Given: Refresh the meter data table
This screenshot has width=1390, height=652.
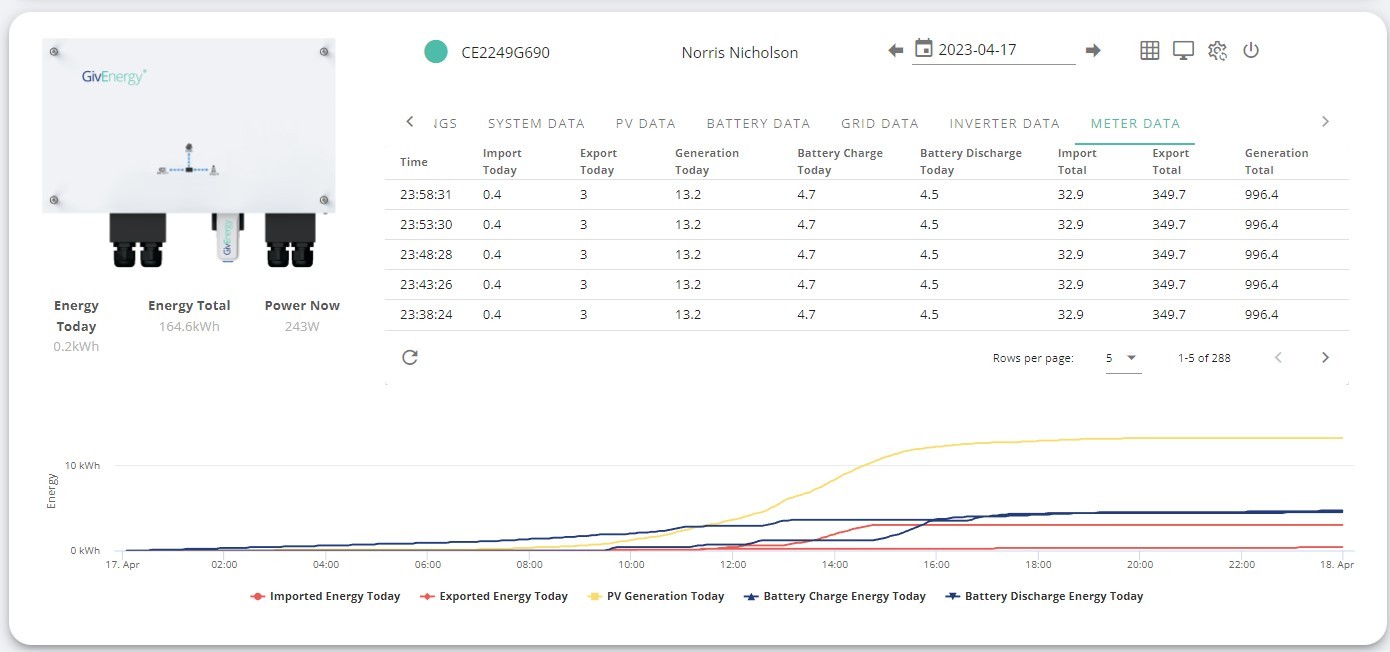Looking at the screenshot, I should (x=409, y=357).
